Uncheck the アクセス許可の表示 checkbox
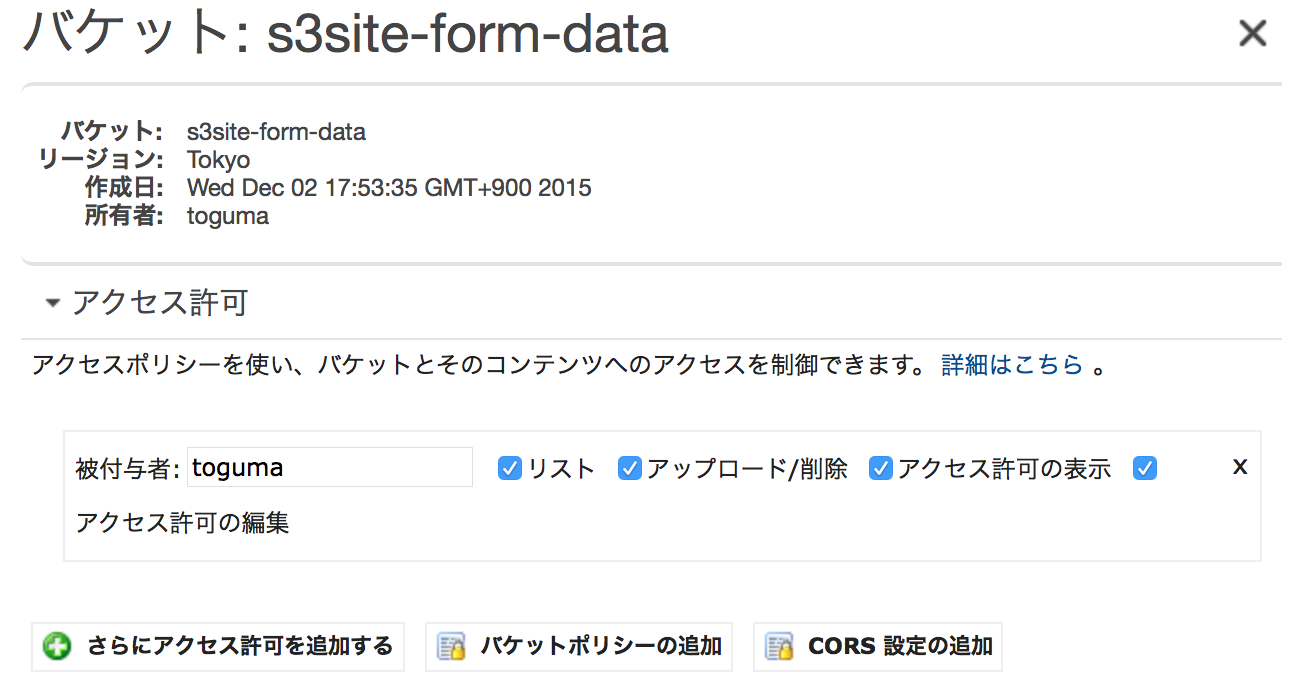This screenshot has height=694, width=1290. (880, 468)
